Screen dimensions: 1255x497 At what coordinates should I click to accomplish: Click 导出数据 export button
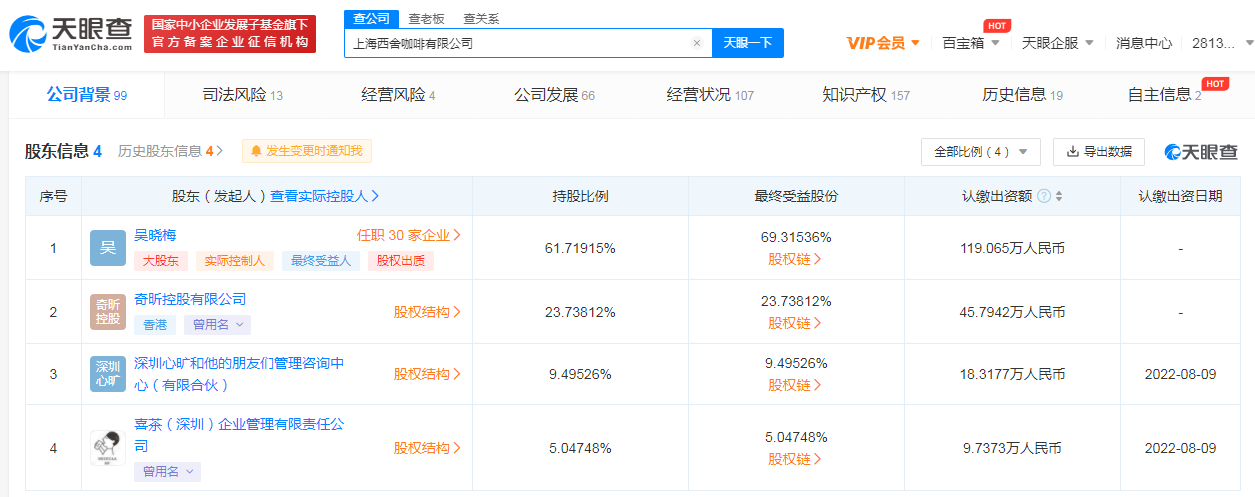[x=1098, y=152]
